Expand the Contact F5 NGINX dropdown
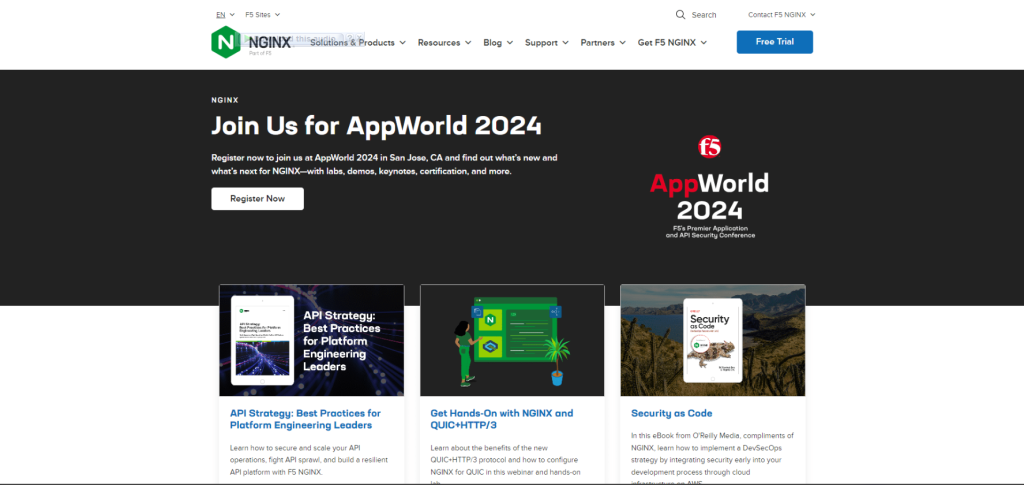Screen dimensions: 1024x485 [x=782, y=14]
